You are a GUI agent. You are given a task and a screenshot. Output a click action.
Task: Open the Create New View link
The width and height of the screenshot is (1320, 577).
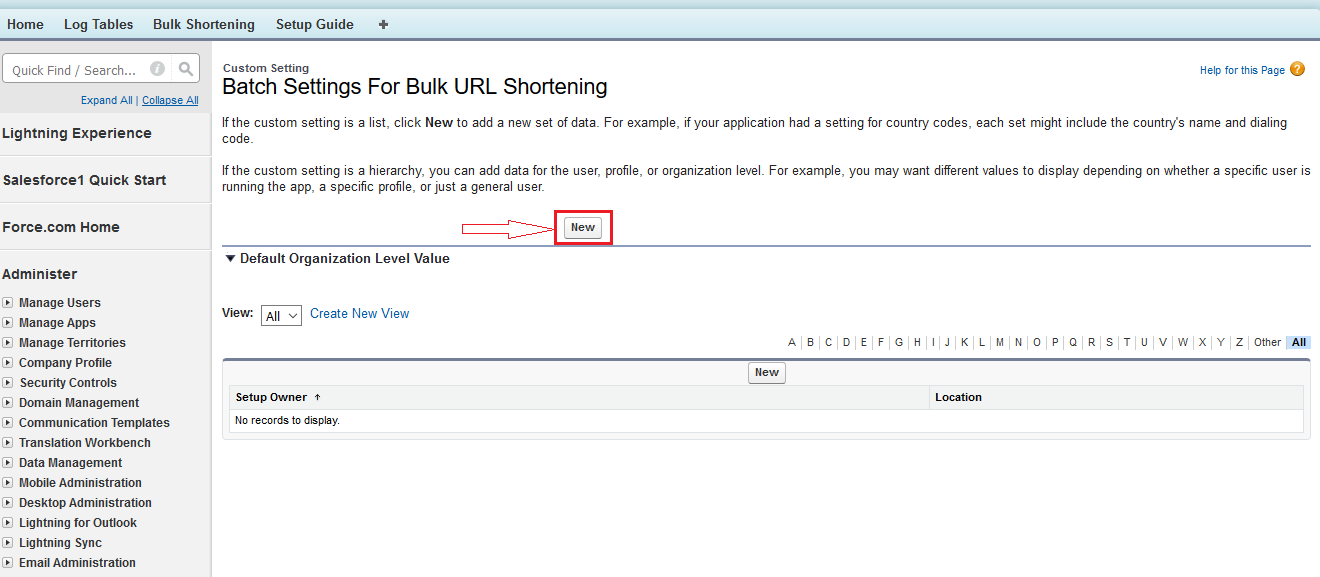coord(359,313)
